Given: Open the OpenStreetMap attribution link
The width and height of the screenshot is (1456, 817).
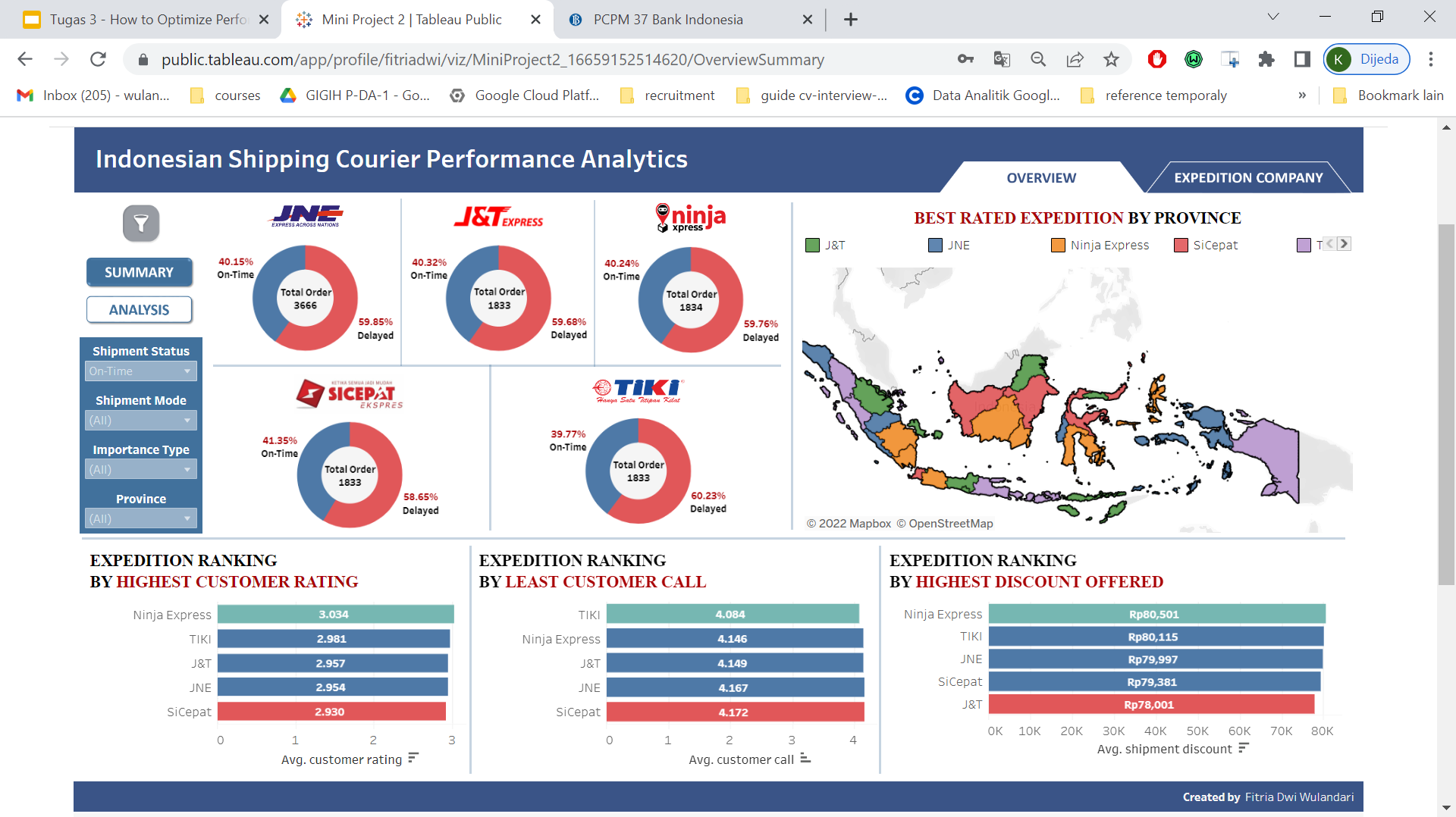Looking at the screenshot, I should click(950, 523).
